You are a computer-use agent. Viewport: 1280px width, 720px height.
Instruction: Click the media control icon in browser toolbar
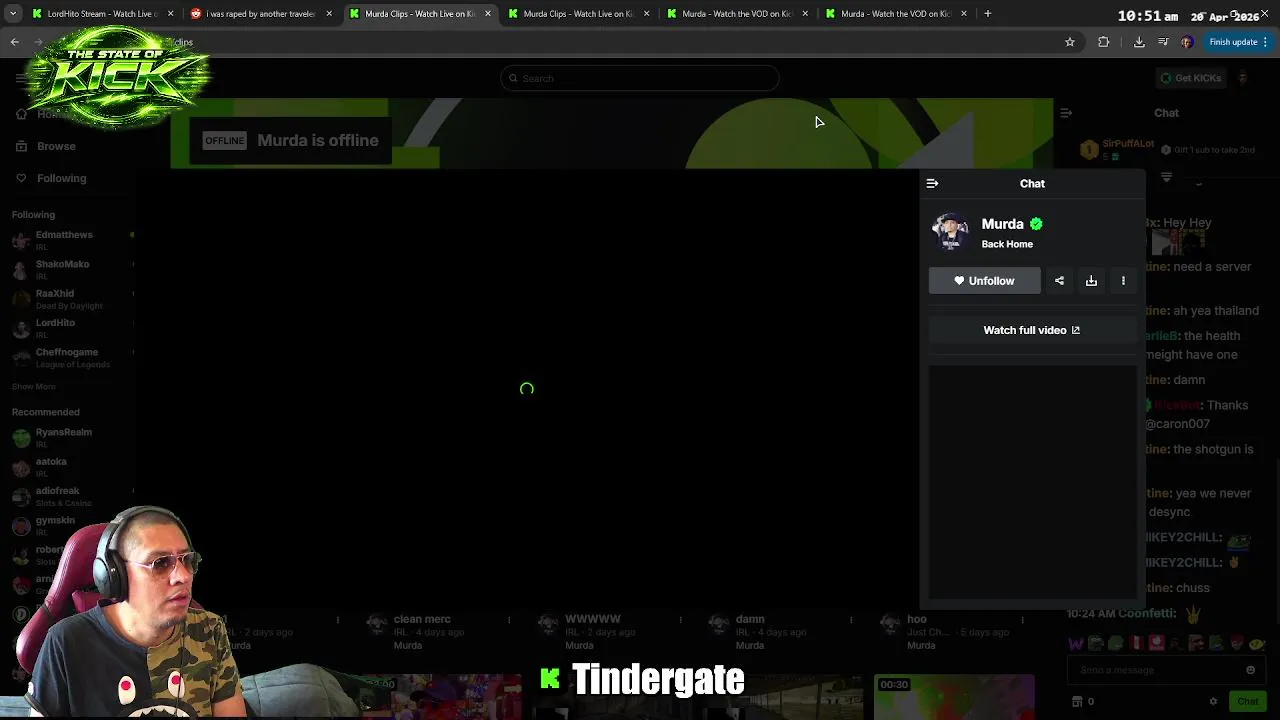(x=1163, y=42)
